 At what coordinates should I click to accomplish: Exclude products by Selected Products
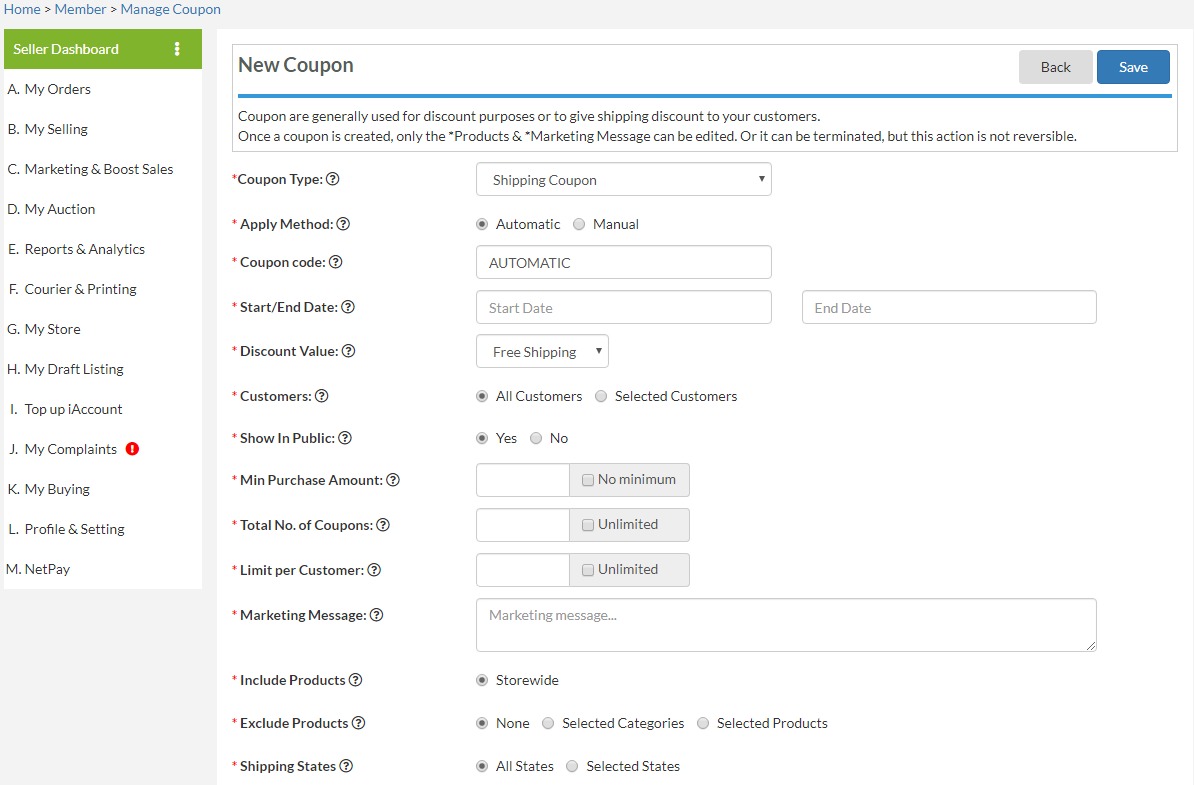pyautogui.click(x=703, y=723)
